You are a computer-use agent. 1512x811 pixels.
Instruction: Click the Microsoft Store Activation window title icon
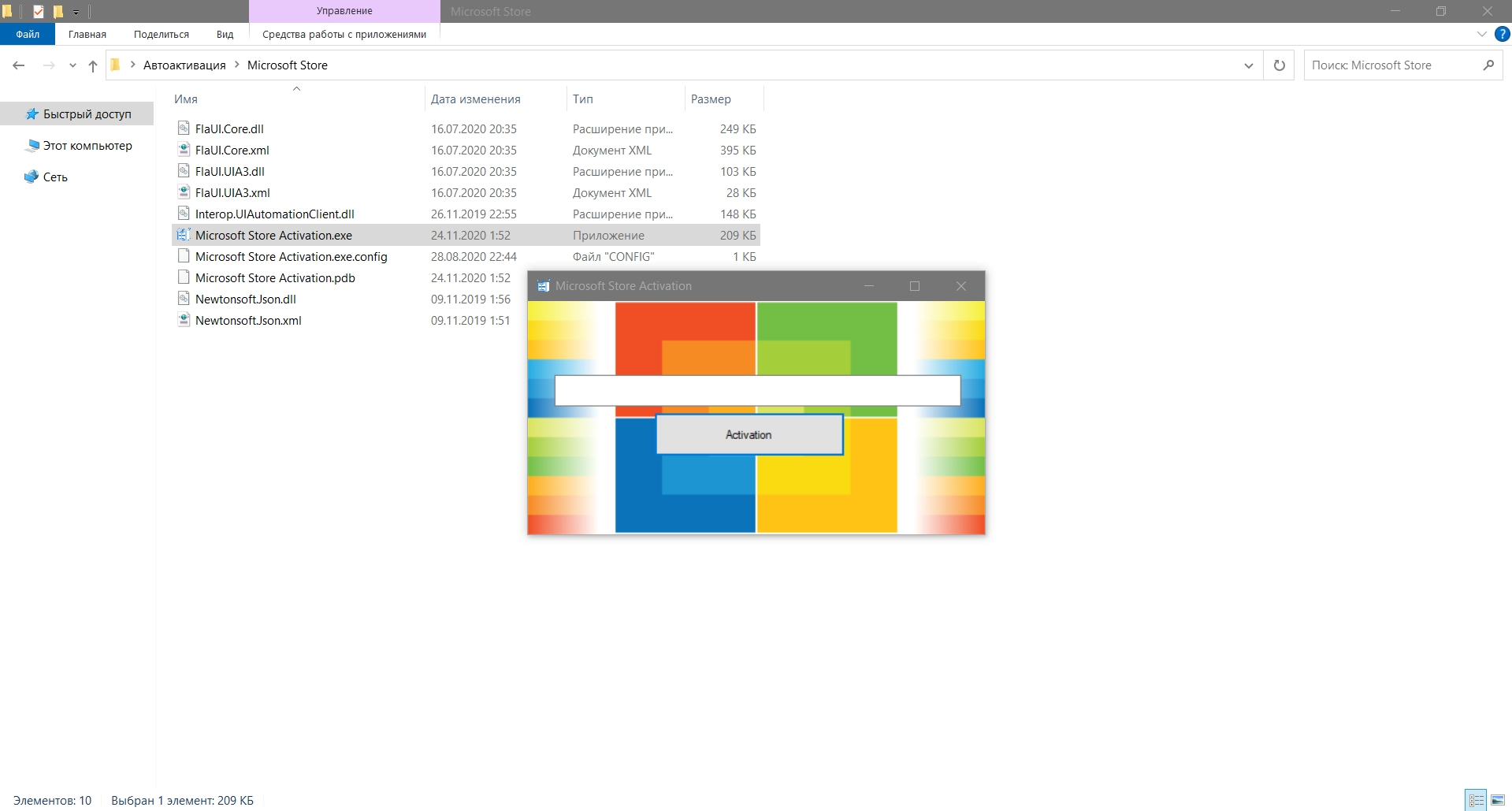[x=543, y=286]
